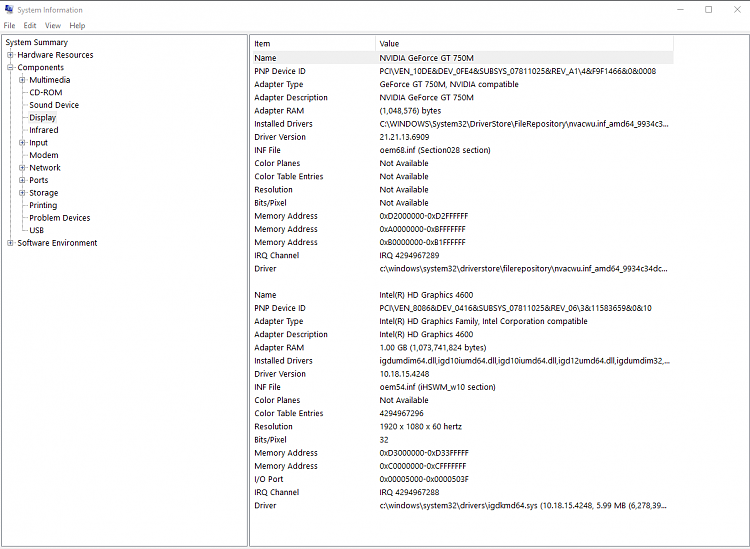Click 'IRQ 4294967289' value

(409, 255)
